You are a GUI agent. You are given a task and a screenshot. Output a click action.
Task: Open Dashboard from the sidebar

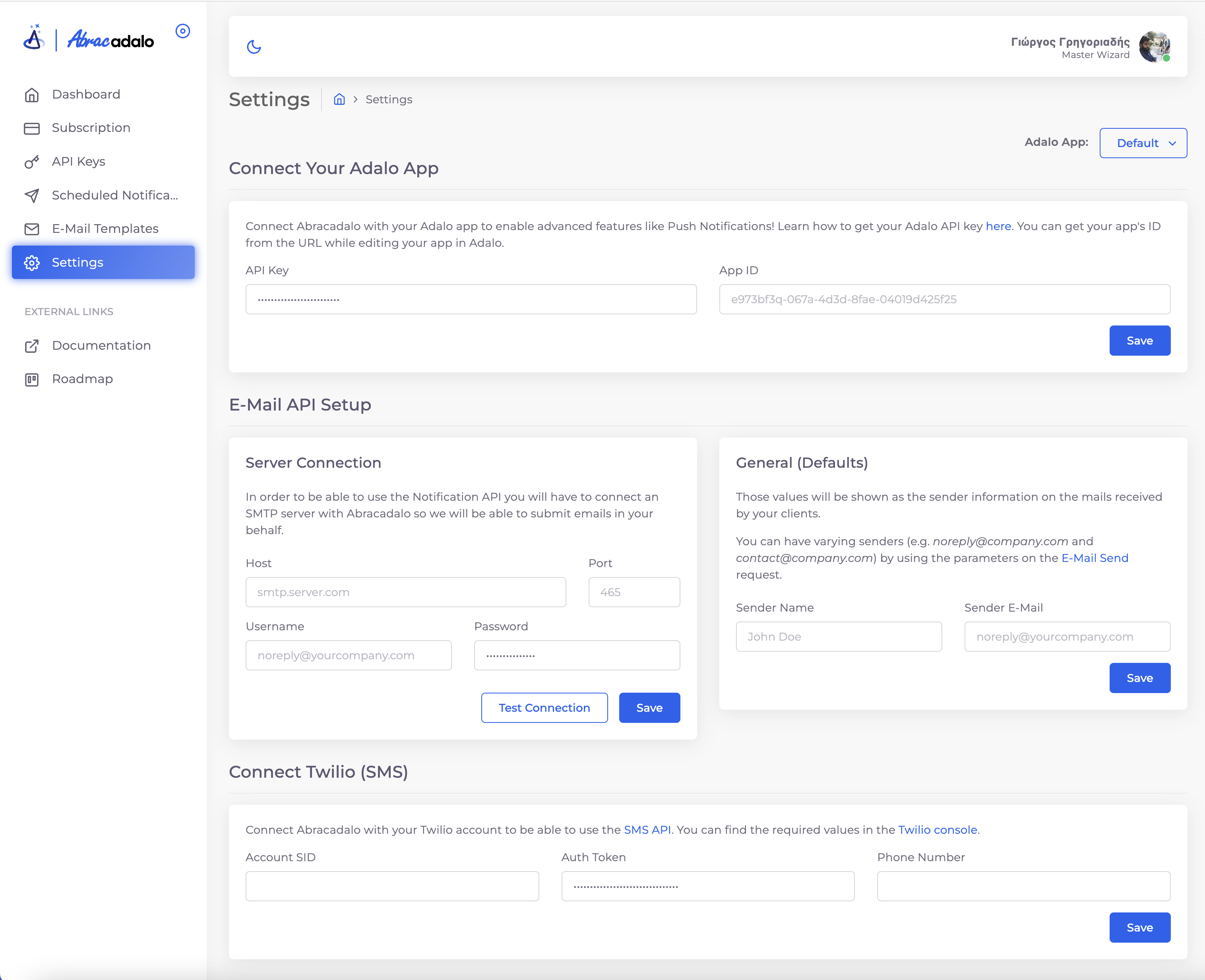coord(86,94)
